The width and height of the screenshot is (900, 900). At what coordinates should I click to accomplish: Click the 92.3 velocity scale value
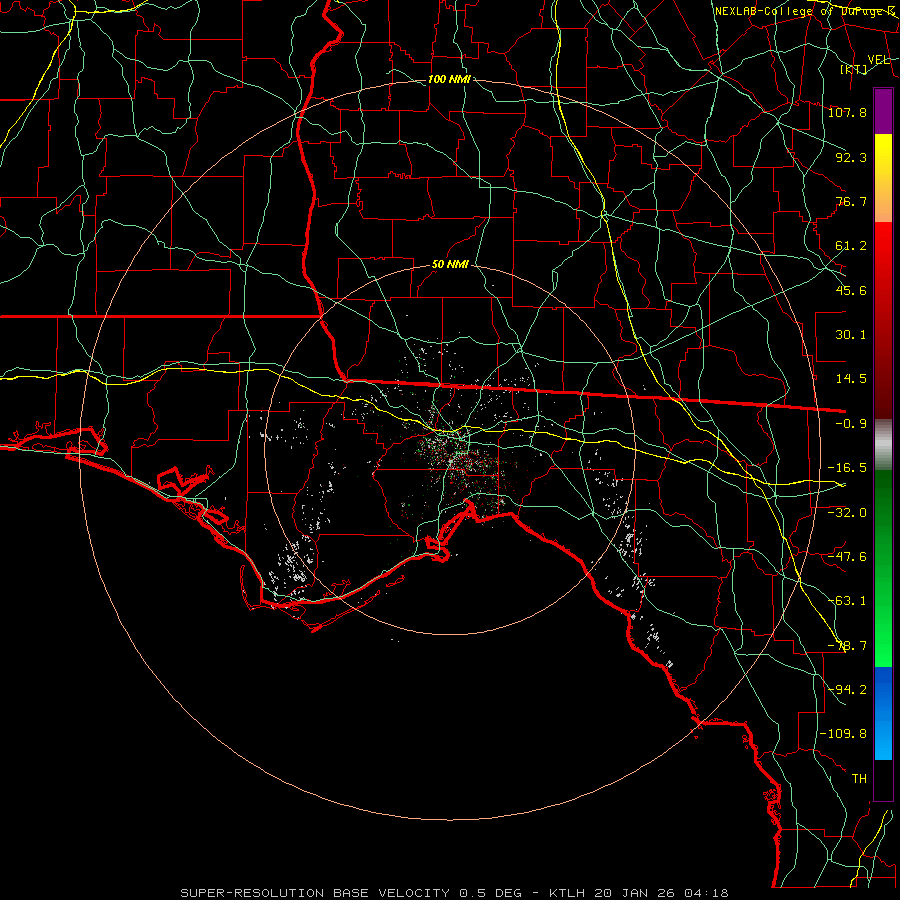point(851,157)
